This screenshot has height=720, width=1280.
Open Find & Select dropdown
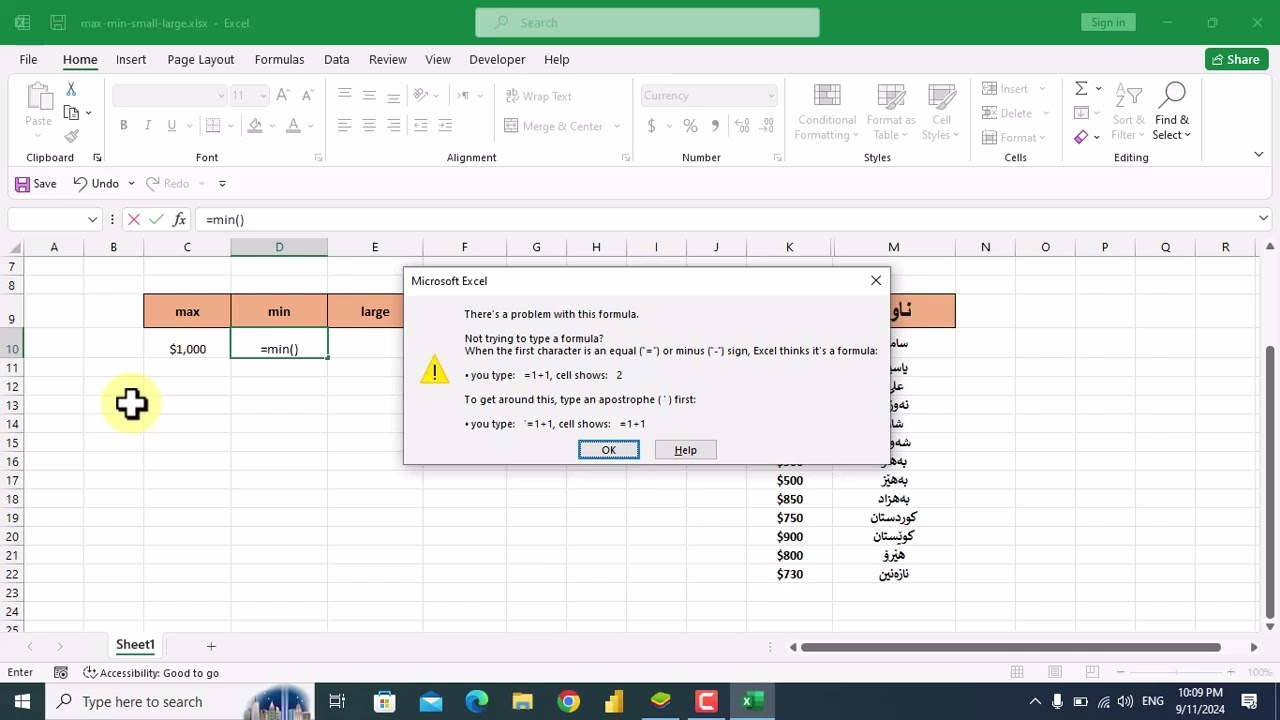pyautogui.click(x=1172, y=111)
